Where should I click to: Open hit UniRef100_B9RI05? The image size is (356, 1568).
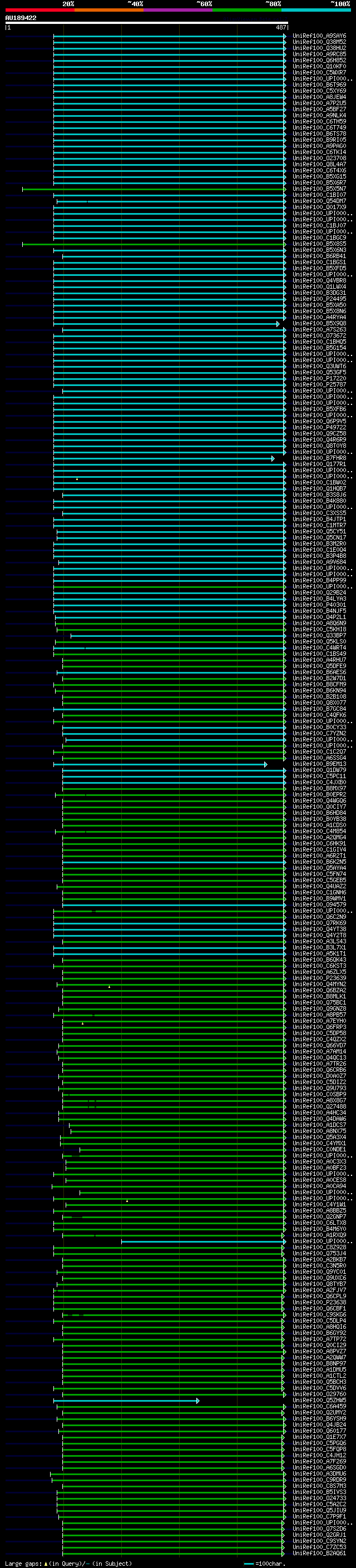319,140
